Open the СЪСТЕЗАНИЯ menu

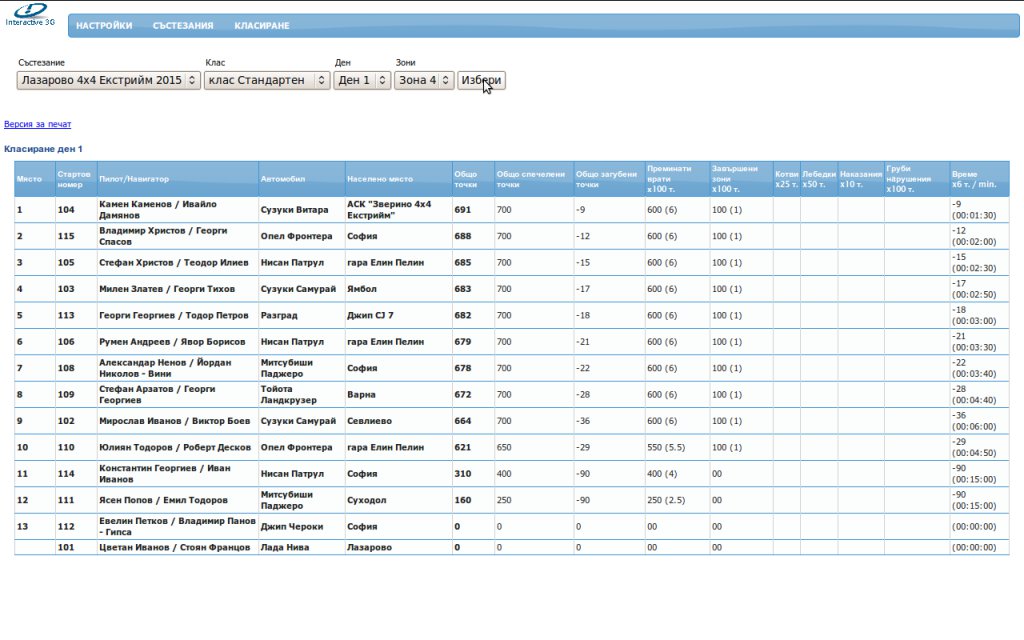[x=183, y=25]
